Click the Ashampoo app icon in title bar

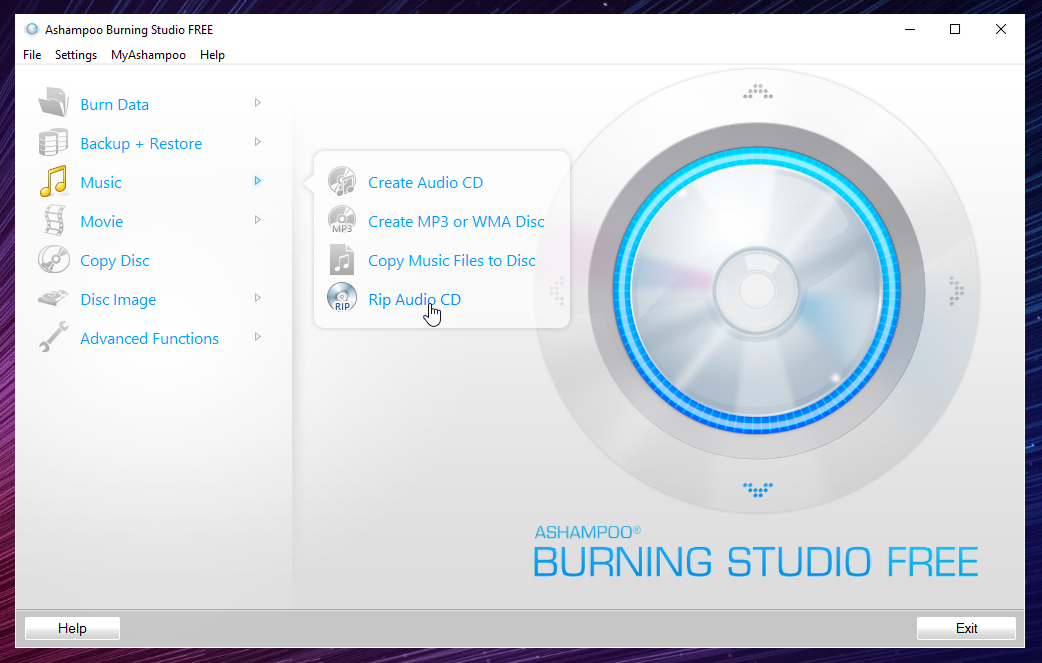coord(31,29)
